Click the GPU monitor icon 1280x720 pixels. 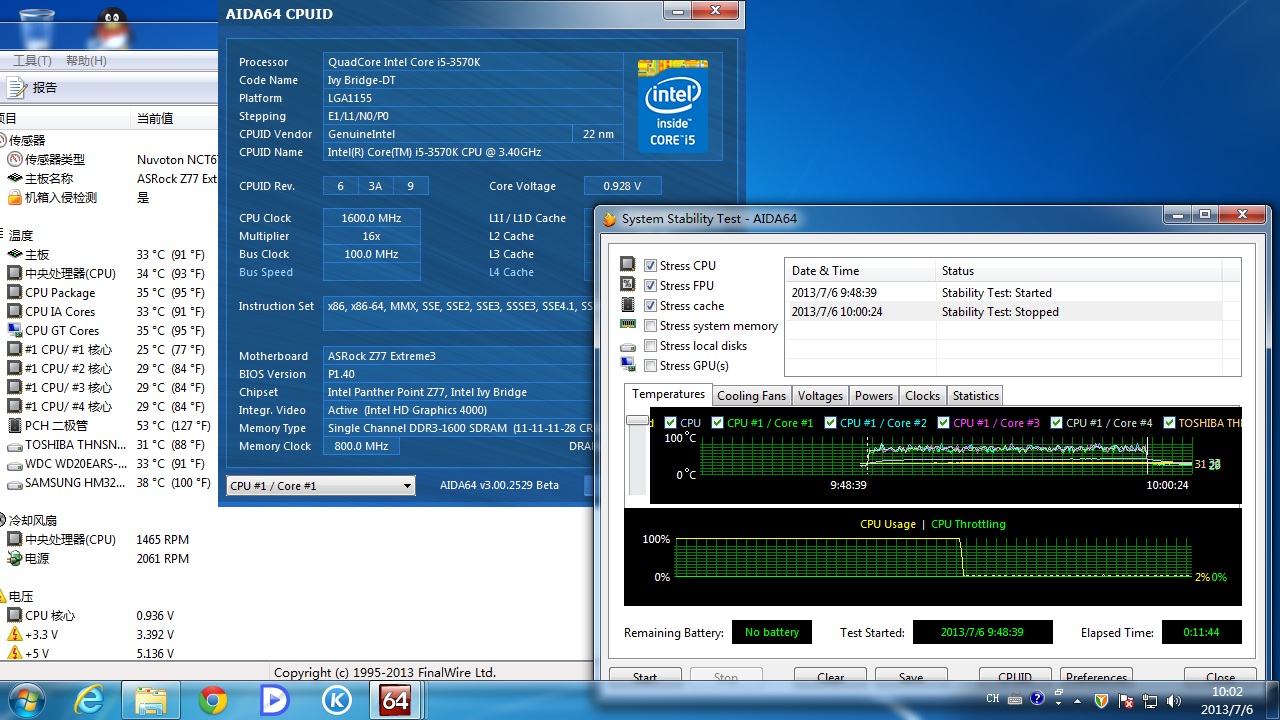click(627, 365)
